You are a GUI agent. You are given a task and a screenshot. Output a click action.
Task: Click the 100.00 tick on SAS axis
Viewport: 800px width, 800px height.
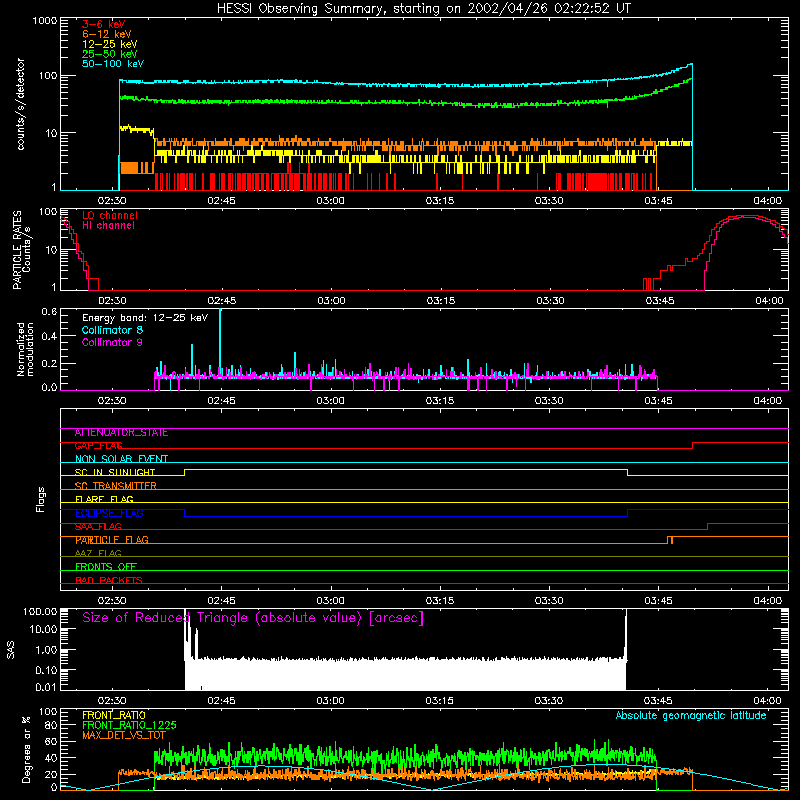pos(40,612)
